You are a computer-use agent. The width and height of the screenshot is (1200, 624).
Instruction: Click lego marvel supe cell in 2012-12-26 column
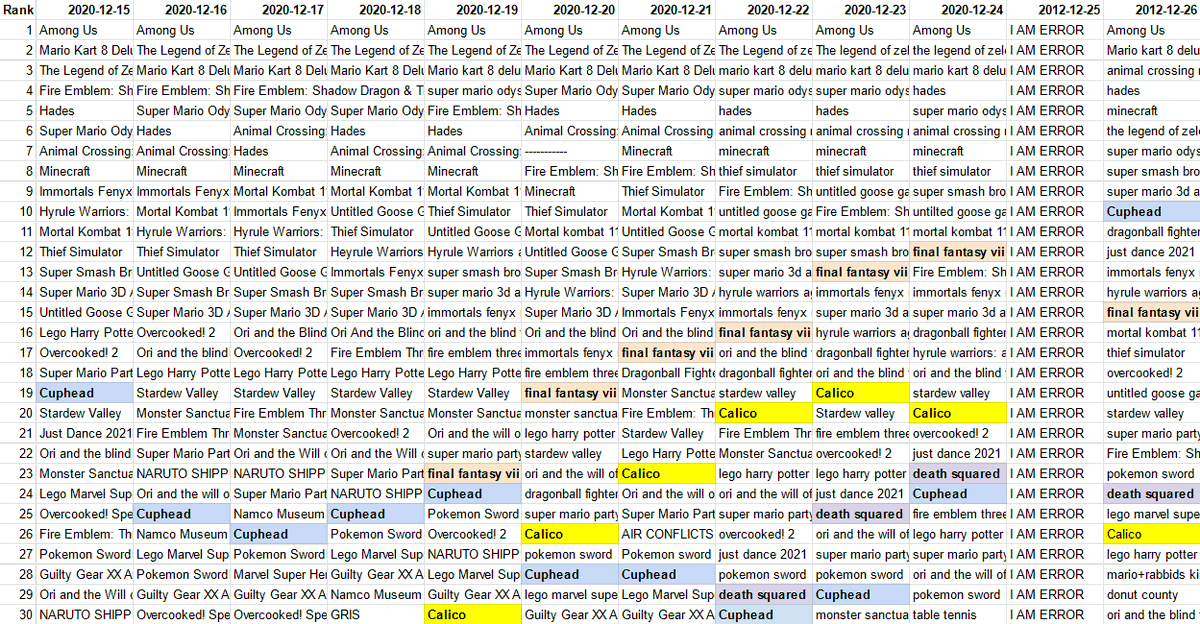[1152, 514]
